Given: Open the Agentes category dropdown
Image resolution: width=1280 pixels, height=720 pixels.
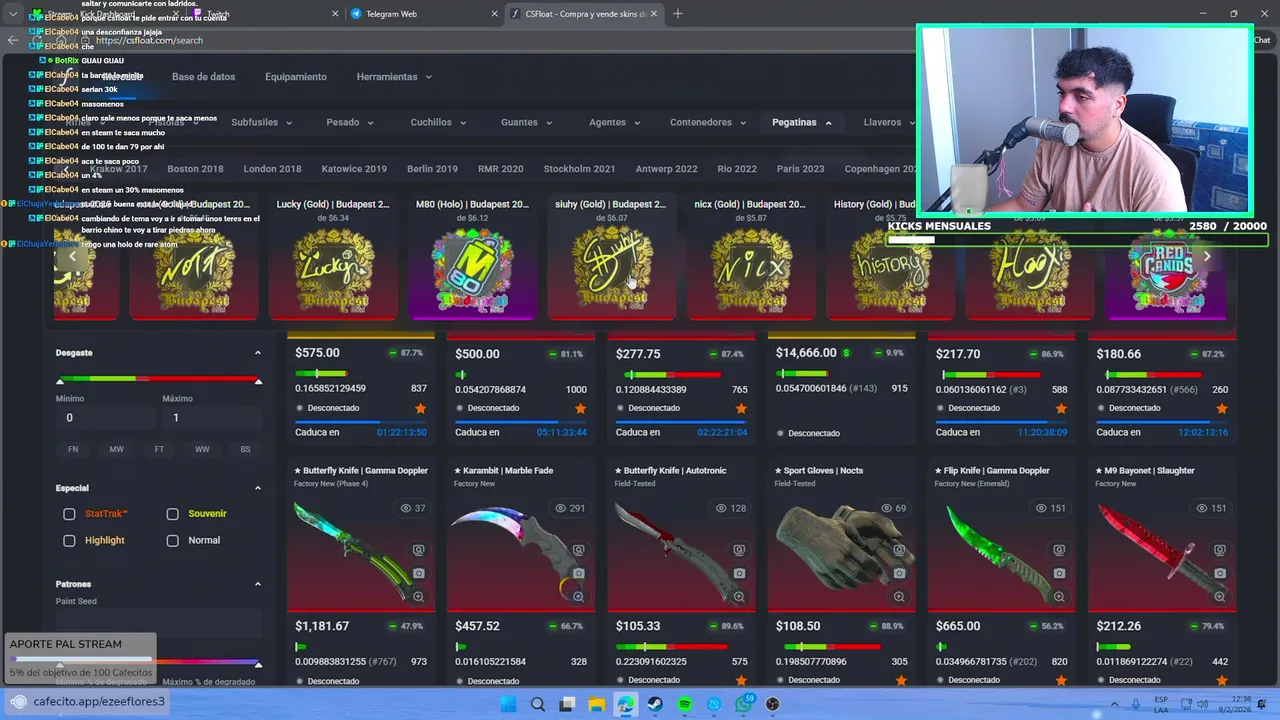Looking at the screenshot, I should click(614, 122).
